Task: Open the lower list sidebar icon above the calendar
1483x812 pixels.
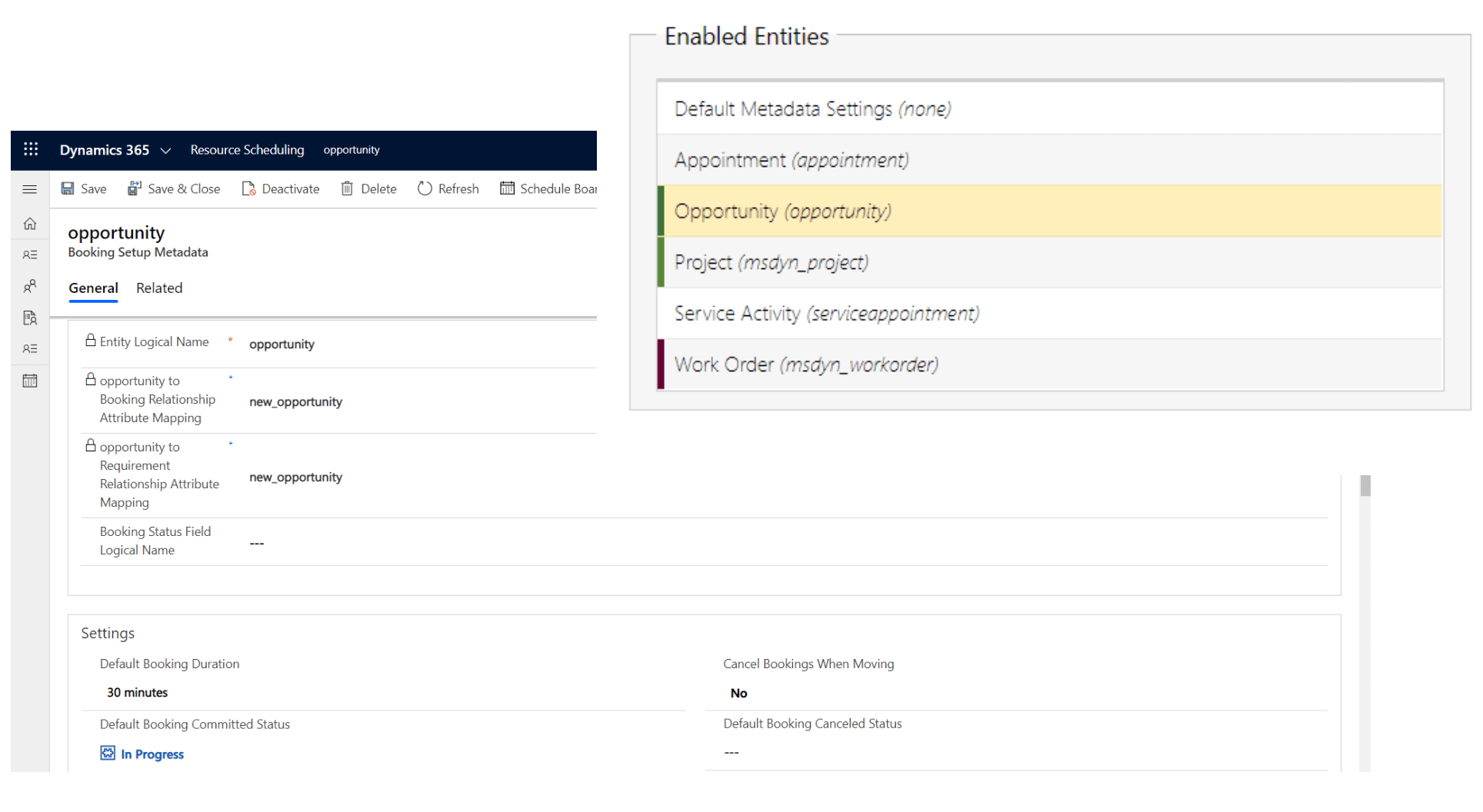Action: click(30, 348)
